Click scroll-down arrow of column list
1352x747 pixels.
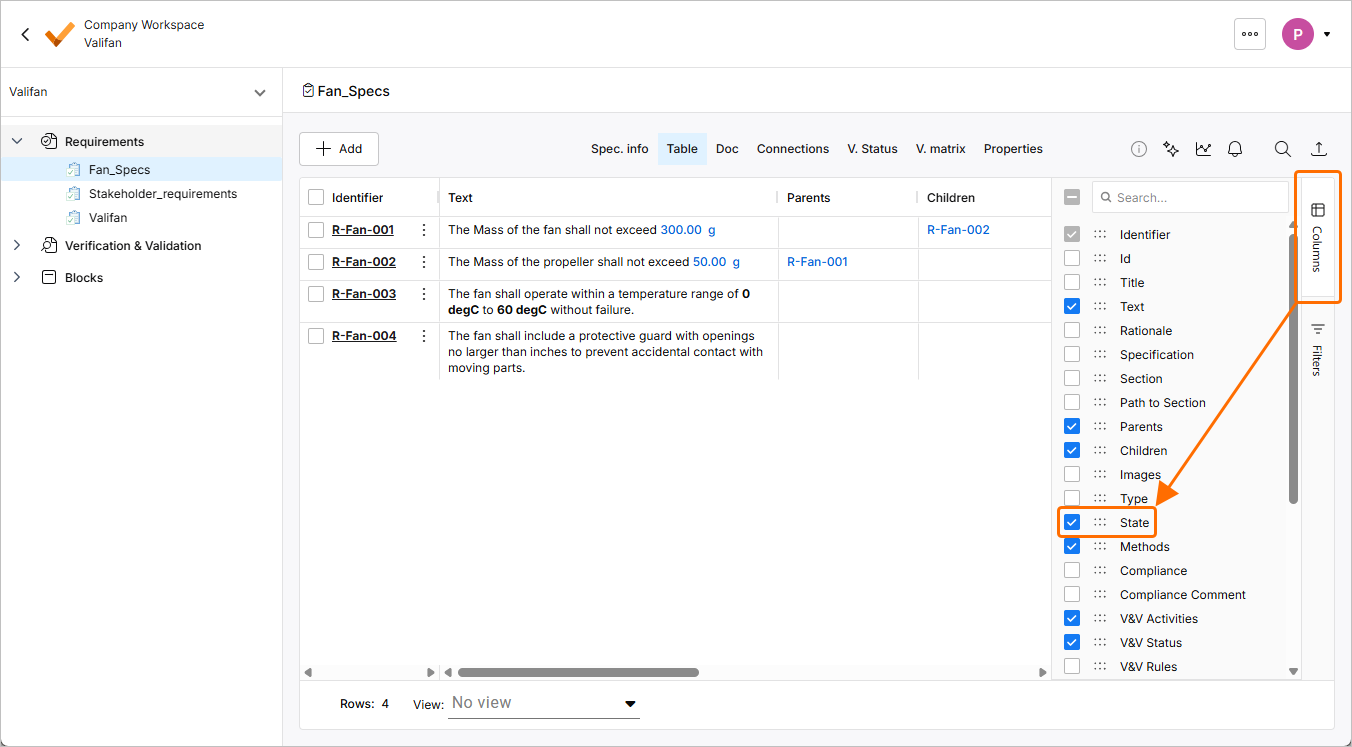pyautogui.click(x=1293, y=672)
